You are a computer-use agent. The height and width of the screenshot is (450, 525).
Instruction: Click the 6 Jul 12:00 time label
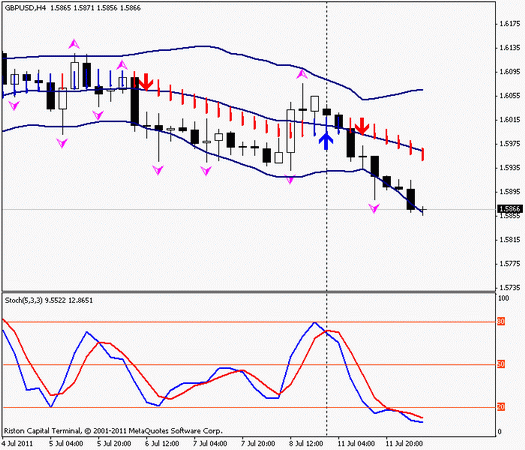coord(162,444)
